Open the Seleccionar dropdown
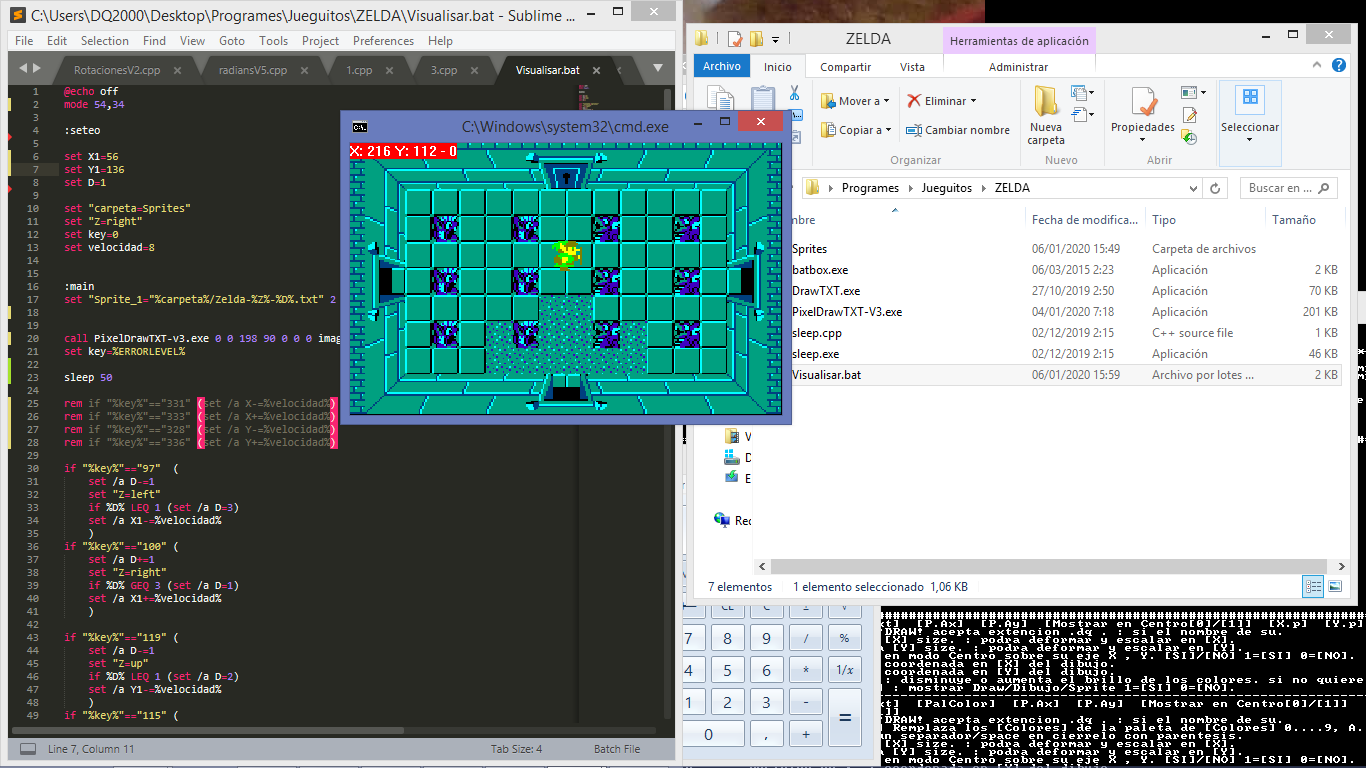The image size is (1366, 768). [1250, 124]
